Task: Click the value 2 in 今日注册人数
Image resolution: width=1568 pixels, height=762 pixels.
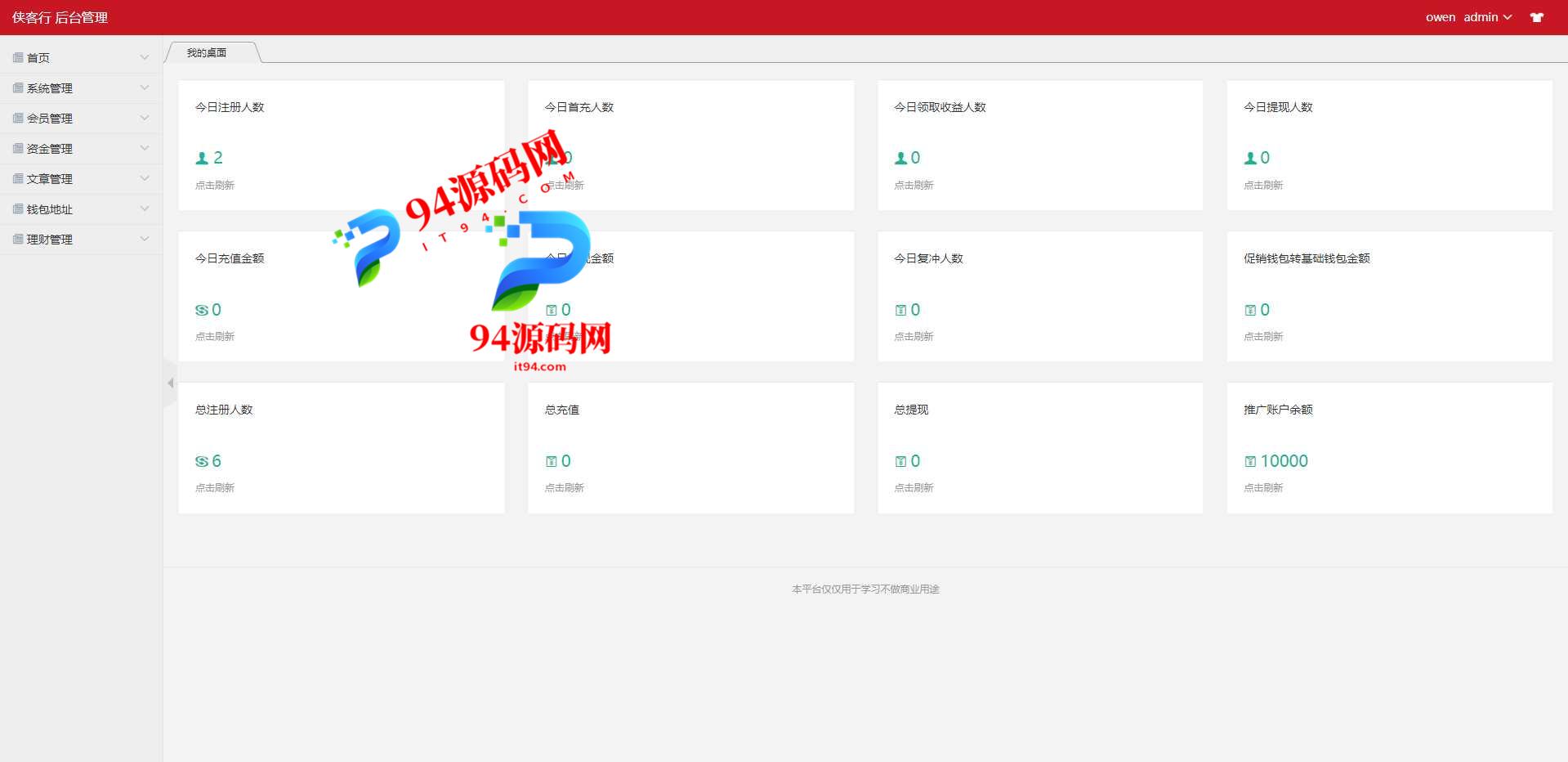Action: click(x=218, y=158)
